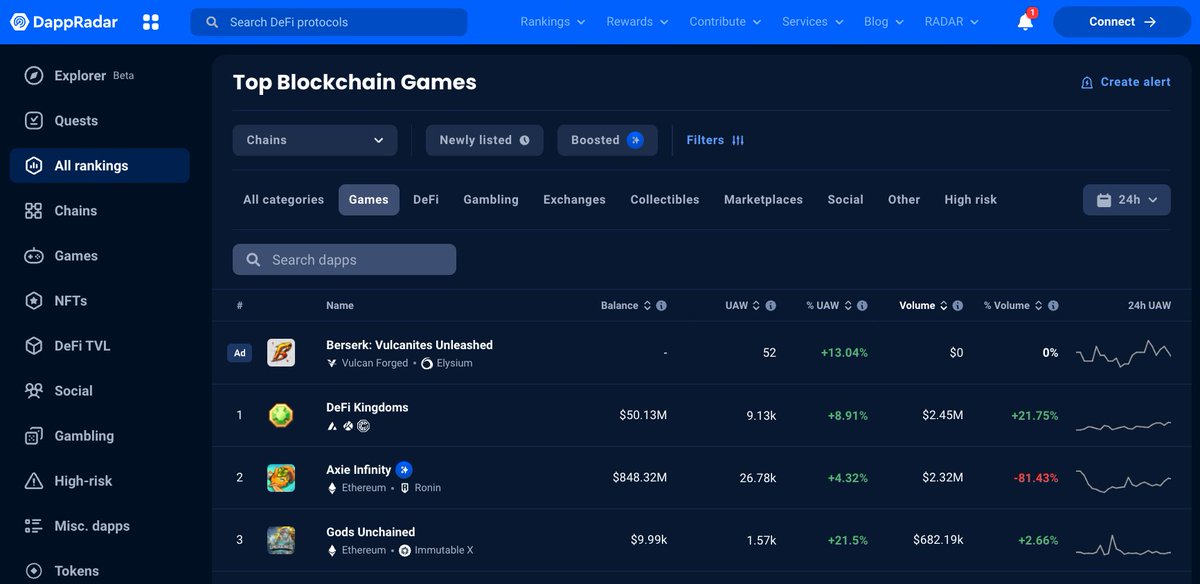Select the All categories tab
1200x584 pixels.
click(284, 200)
